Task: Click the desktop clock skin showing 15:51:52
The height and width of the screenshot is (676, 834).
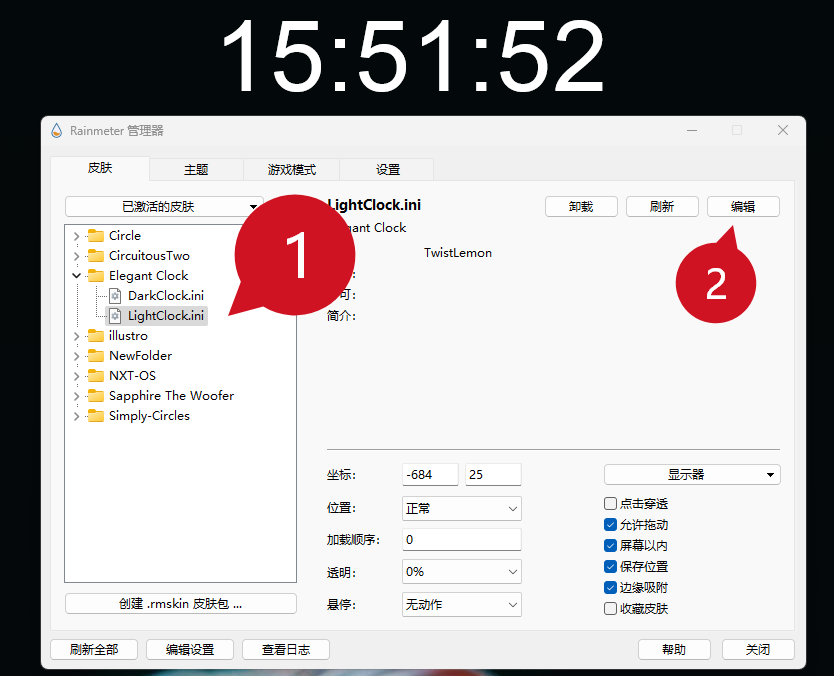Action: click(x=413, y=56)
